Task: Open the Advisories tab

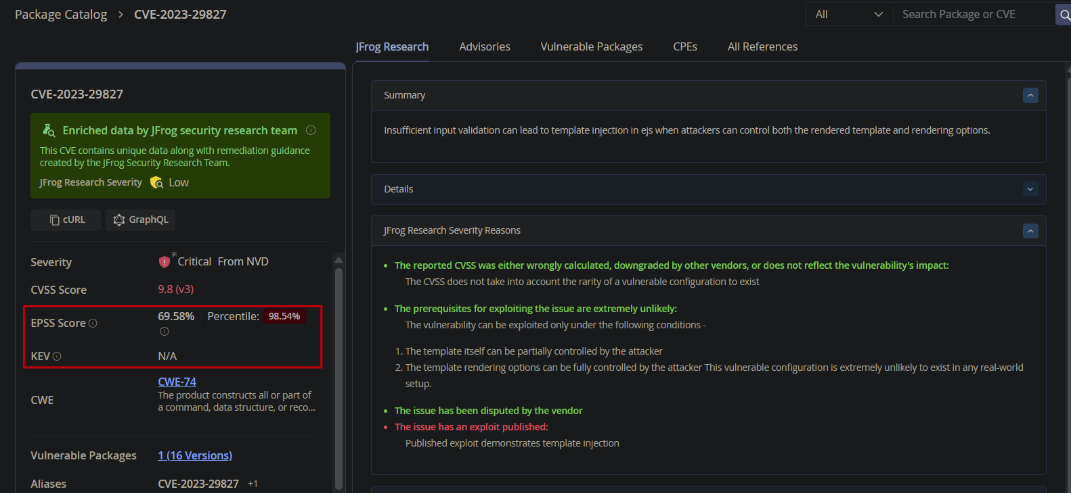Action: click(x=484, y=46)
